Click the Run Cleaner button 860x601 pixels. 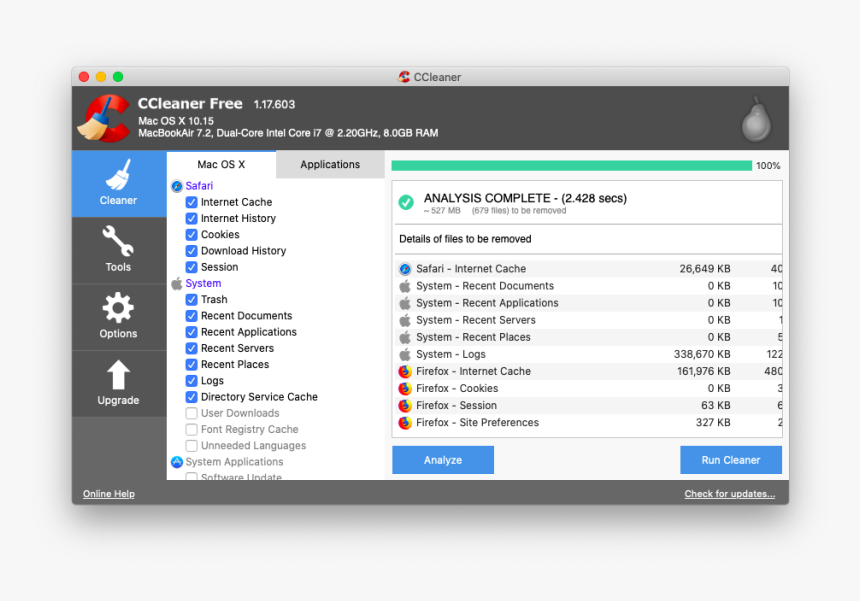point(731,460)
